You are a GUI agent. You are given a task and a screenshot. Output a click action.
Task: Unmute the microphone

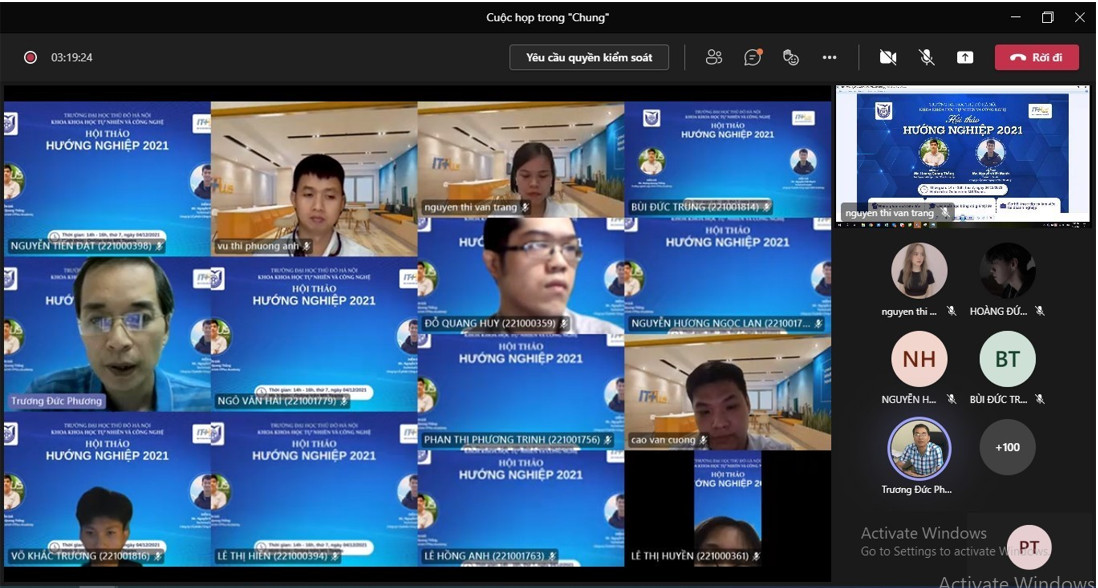pyautogui.click(x=926, y=58)
